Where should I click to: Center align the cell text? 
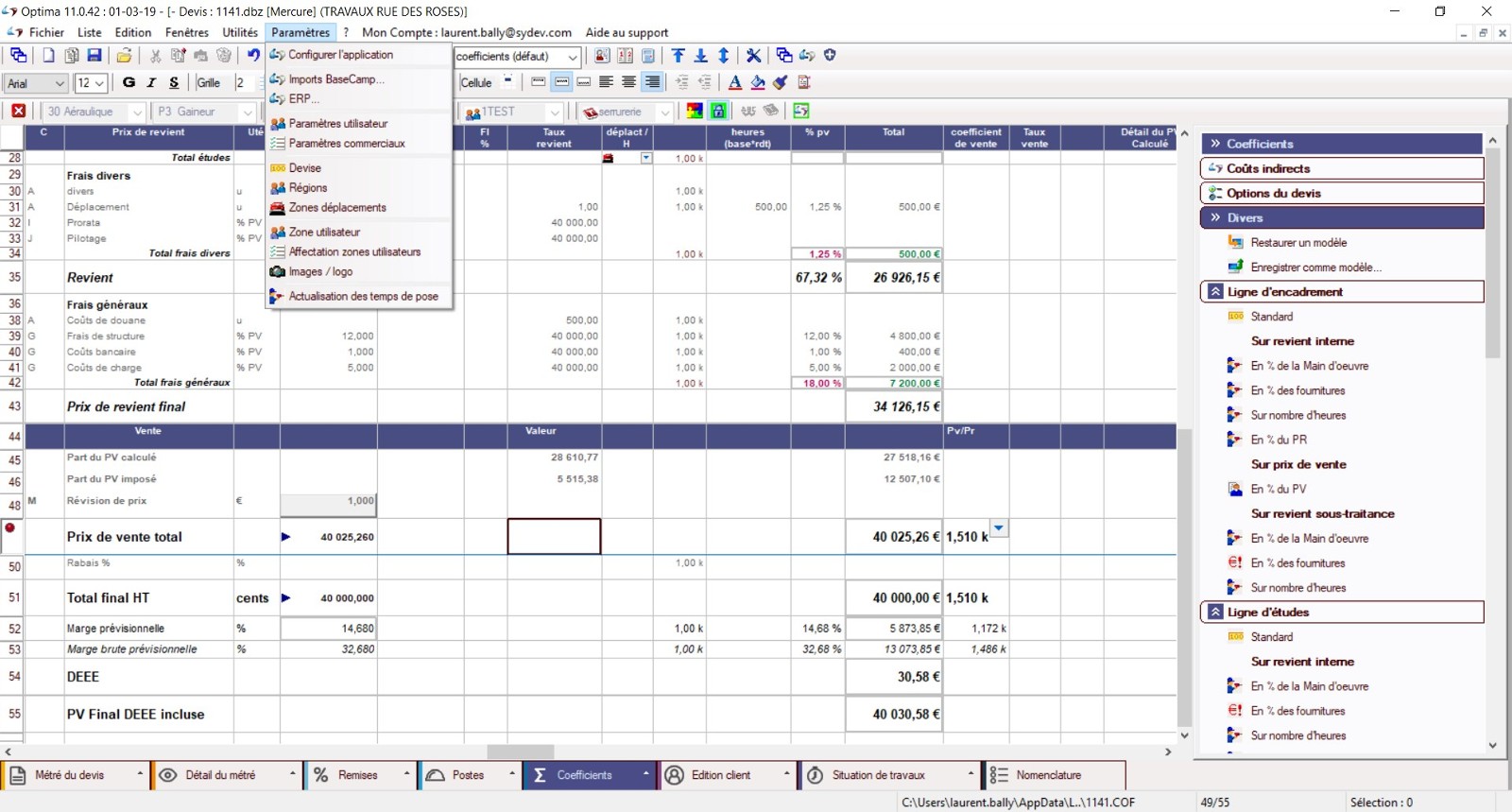[x=628, y=82]
